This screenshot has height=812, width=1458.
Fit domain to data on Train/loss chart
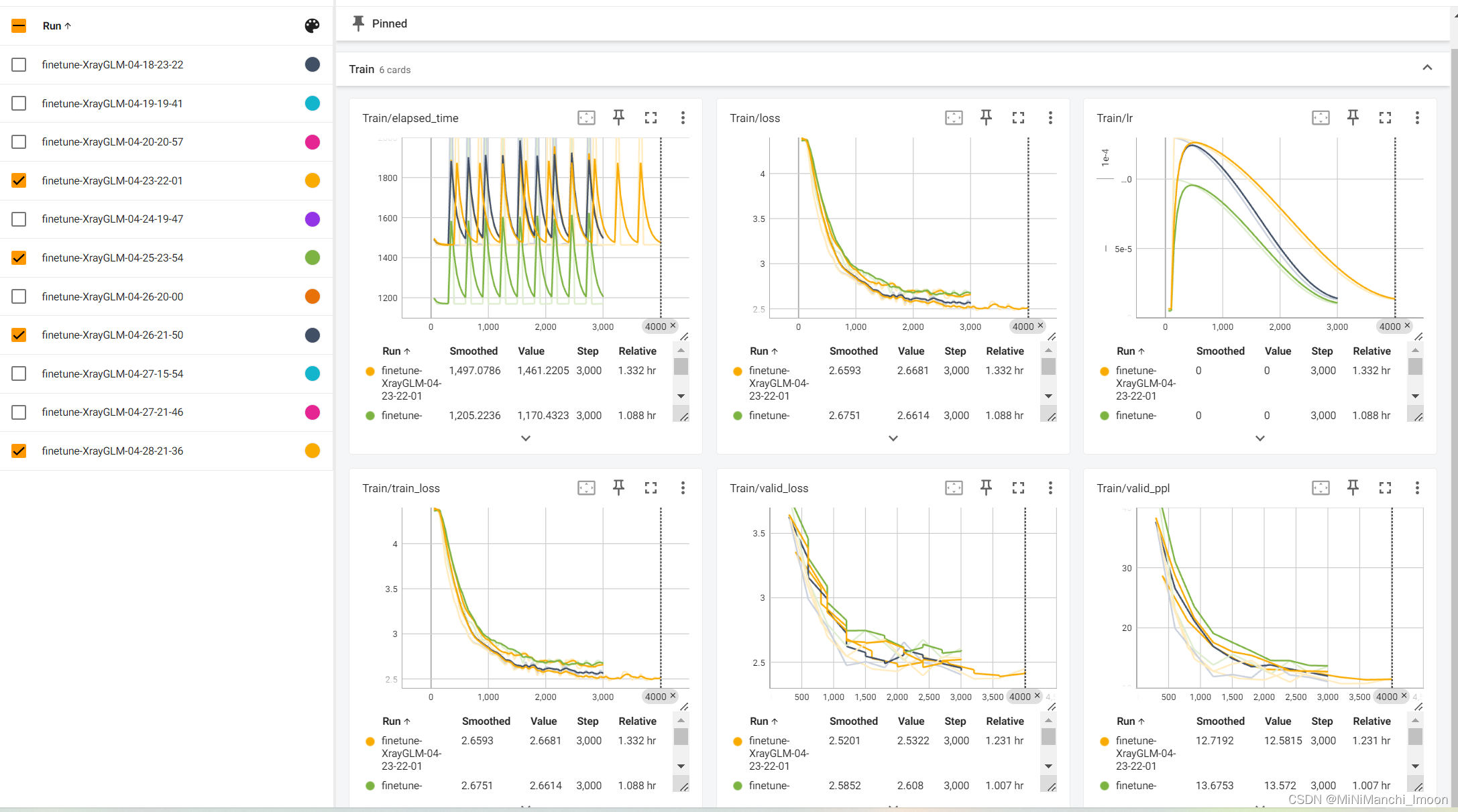(954, 118)
